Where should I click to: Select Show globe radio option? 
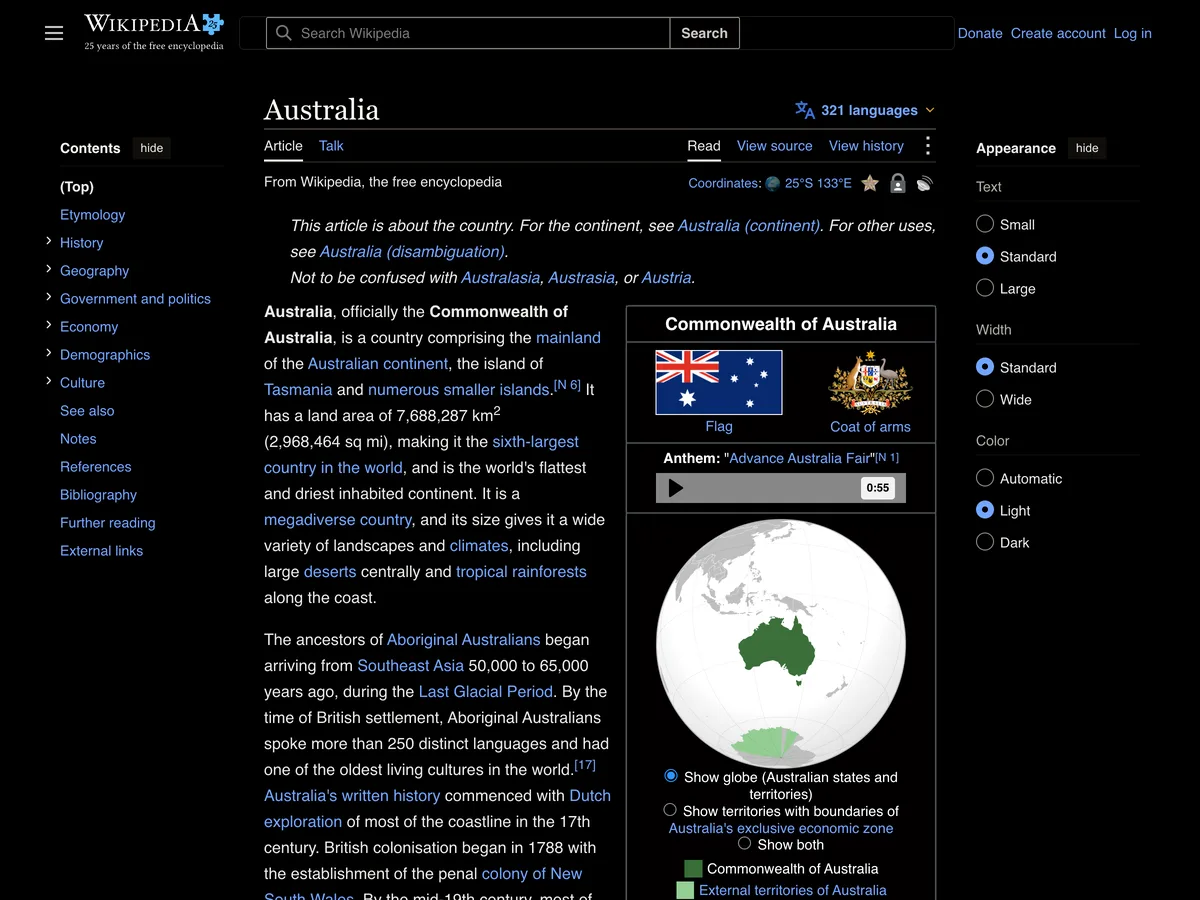(671, 776)
